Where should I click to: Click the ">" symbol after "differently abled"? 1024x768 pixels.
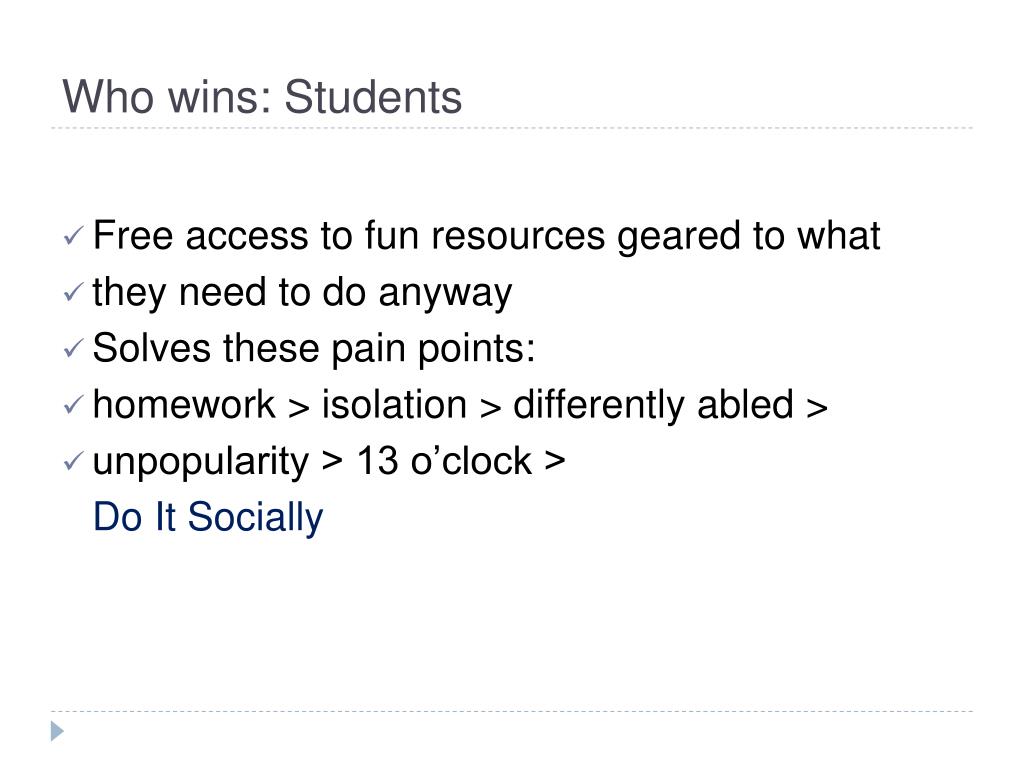pyautogui.click(x=817, y=406)
